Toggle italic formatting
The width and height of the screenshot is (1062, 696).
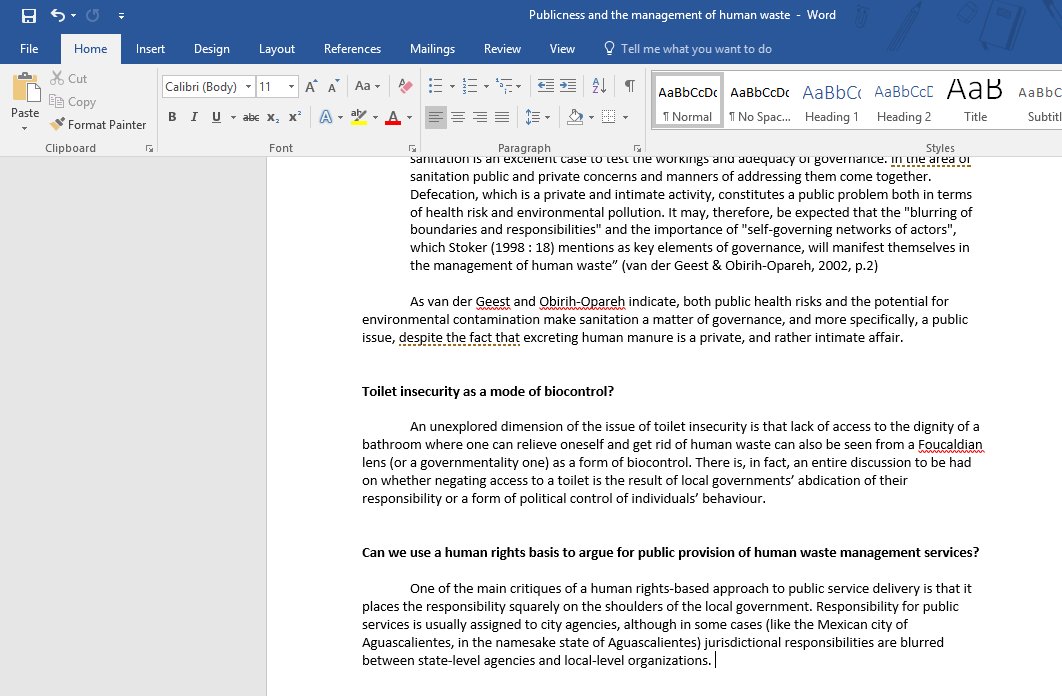tap(194, 117)
